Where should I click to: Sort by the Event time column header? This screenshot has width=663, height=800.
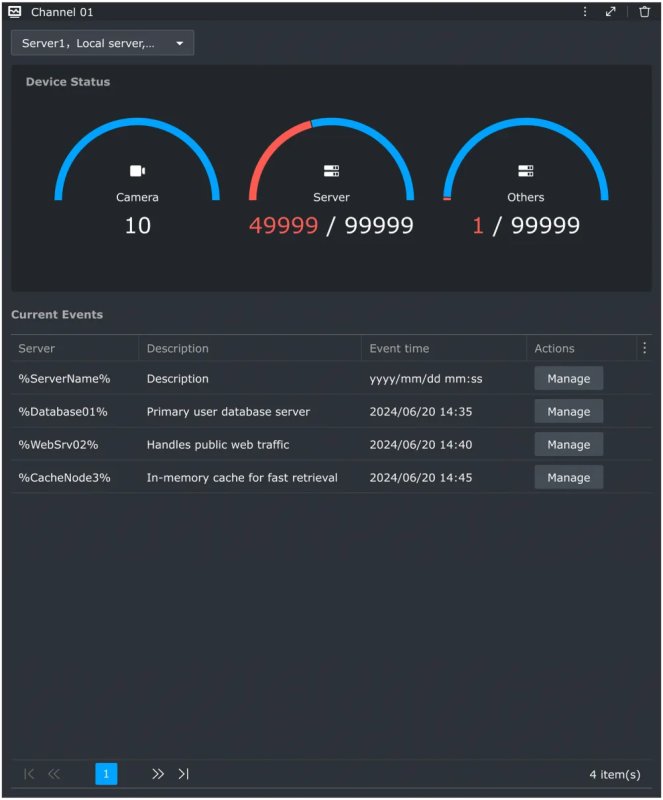click(399, 348)
